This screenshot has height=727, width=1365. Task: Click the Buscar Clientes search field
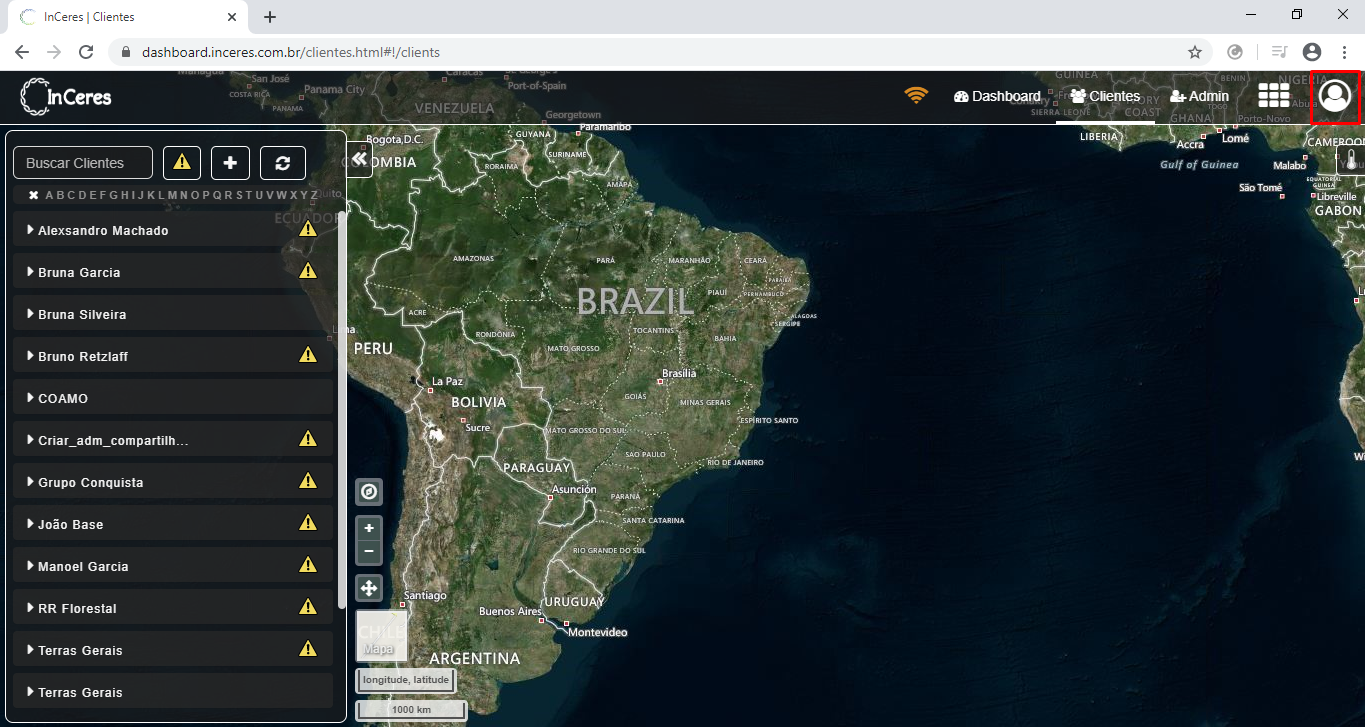[x=83, y=162]
